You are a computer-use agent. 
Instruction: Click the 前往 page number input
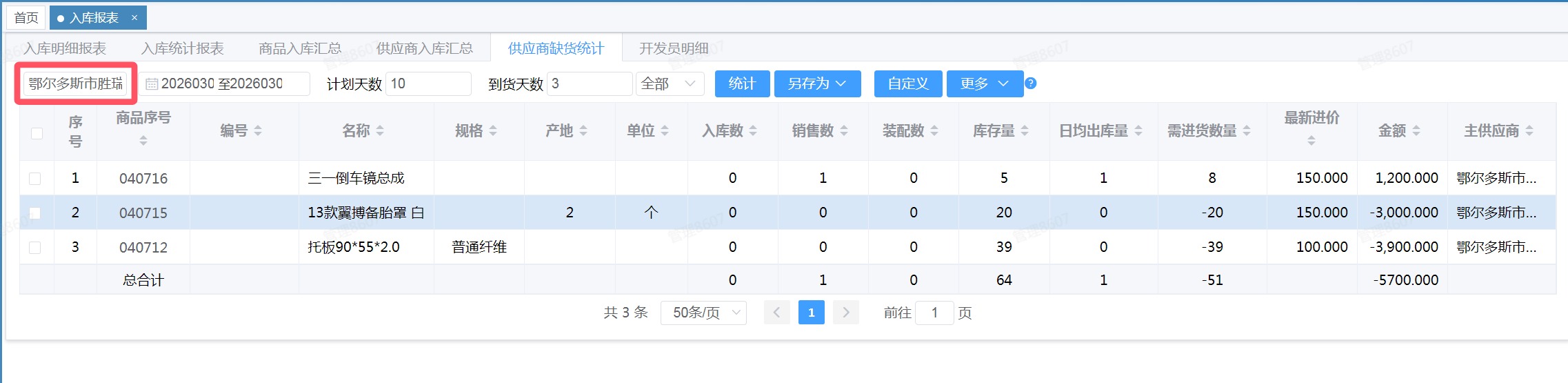934,313
